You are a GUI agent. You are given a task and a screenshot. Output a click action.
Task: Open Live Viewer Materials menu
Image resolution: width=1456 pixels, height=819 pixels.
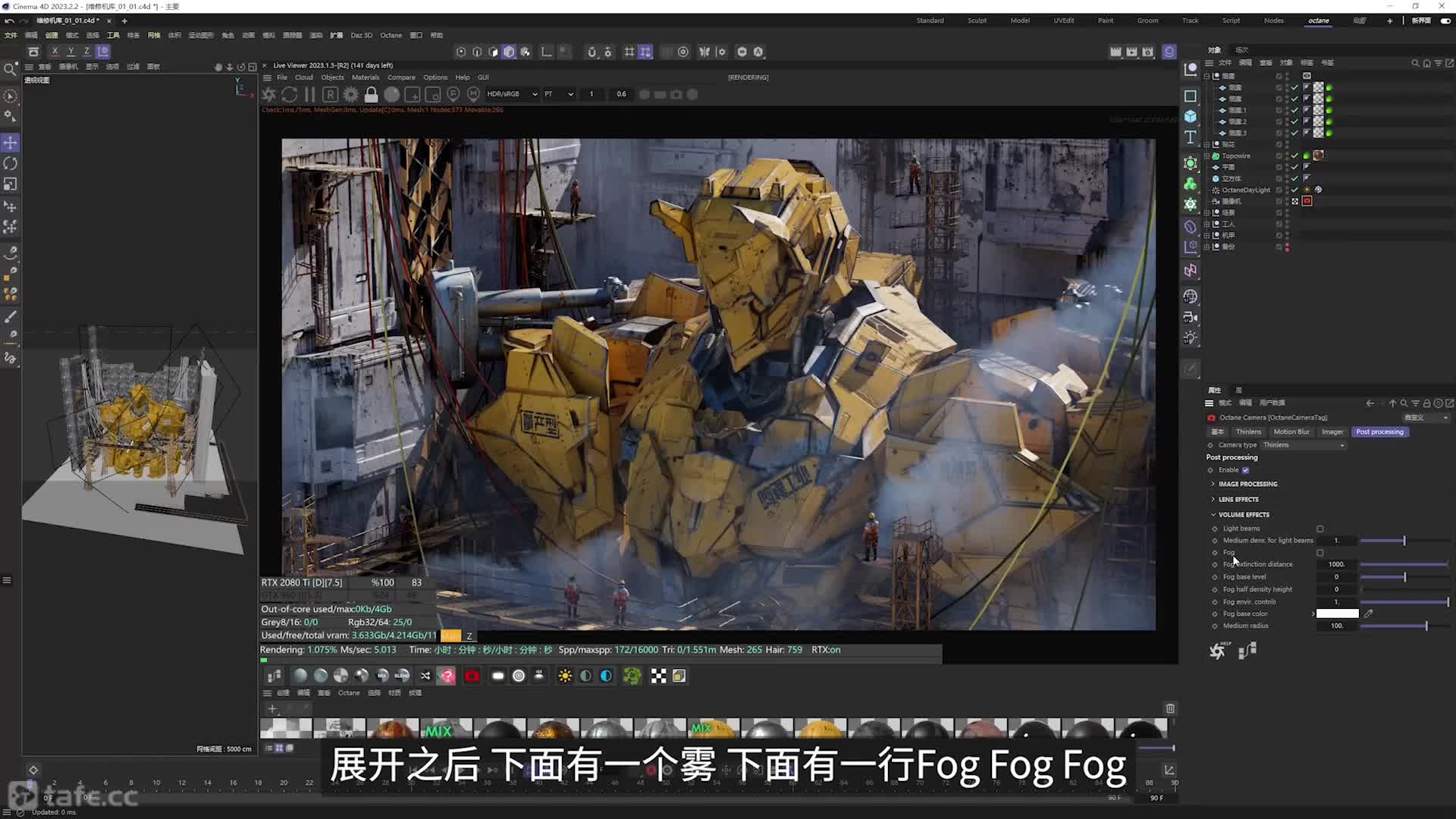[366, 77]
